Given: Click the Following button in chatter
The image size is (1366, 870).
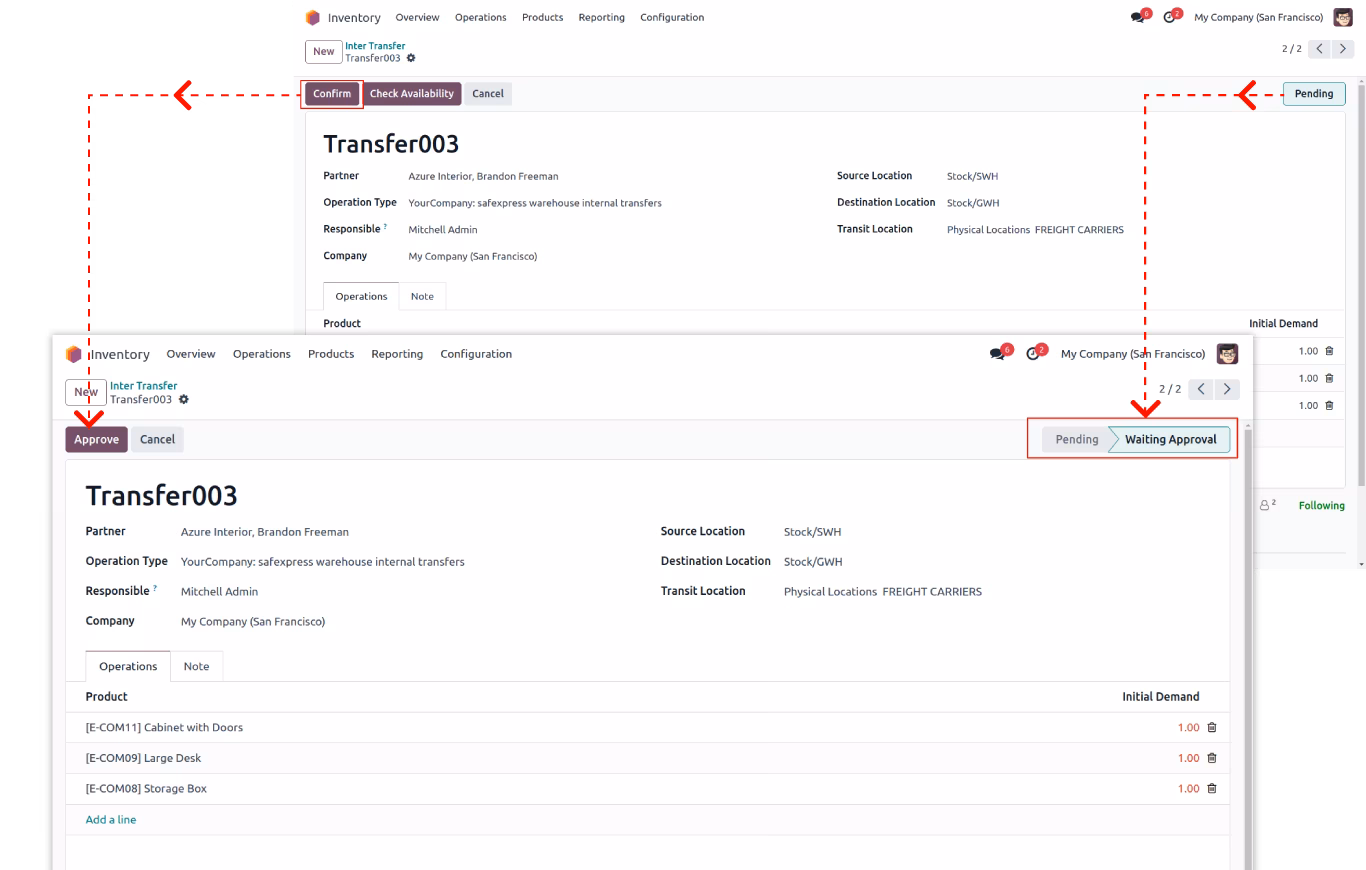Looking at the screenshot, I should pyautogui.click(x=1322, y=506).
